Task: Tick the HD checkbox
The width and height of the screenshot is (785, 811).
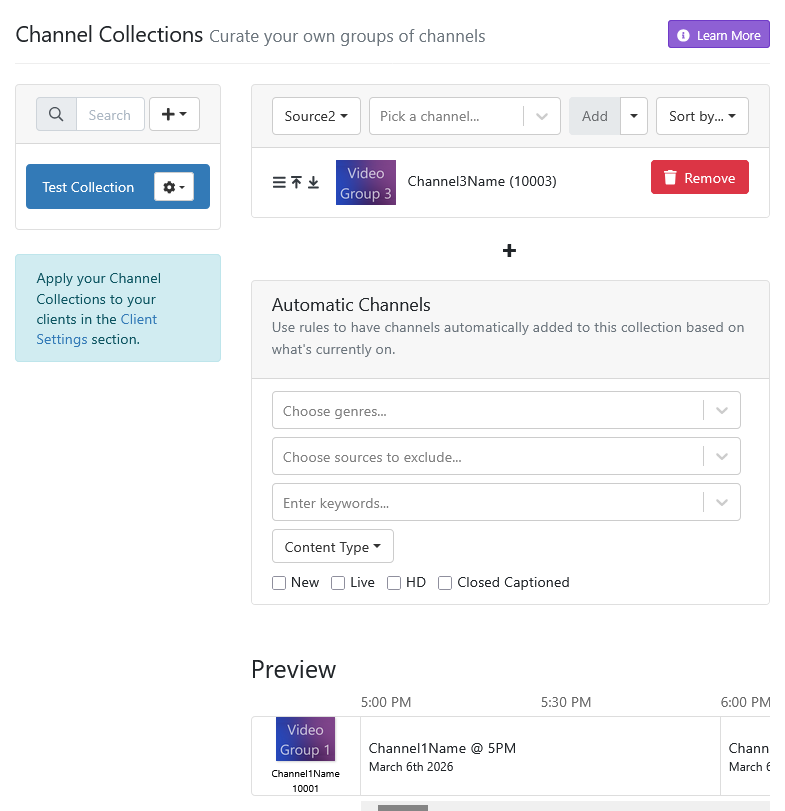Action: click(394, 583)
